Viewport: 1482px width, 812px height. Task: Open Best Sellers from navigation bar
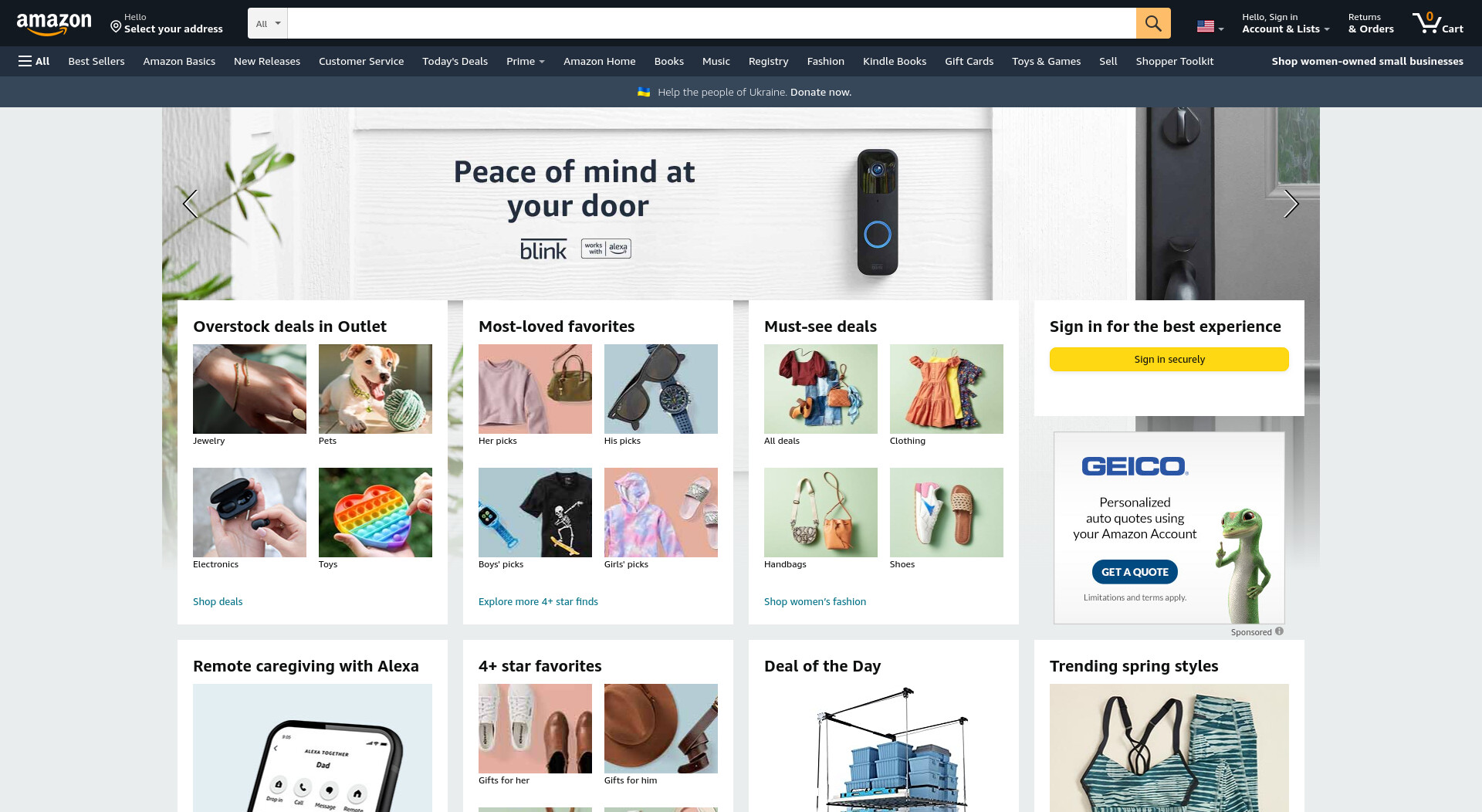[96, 61]
